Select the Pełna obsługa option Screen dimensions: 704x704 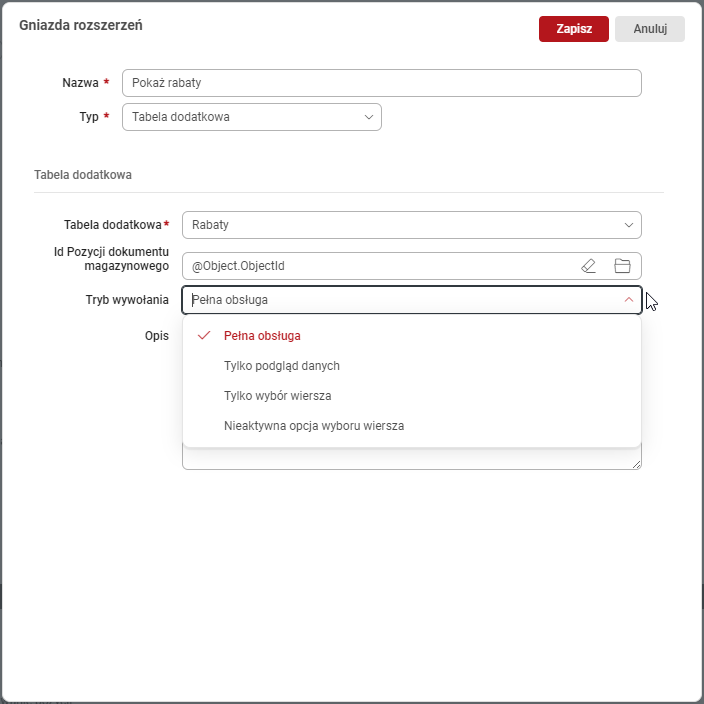(262, 336)
